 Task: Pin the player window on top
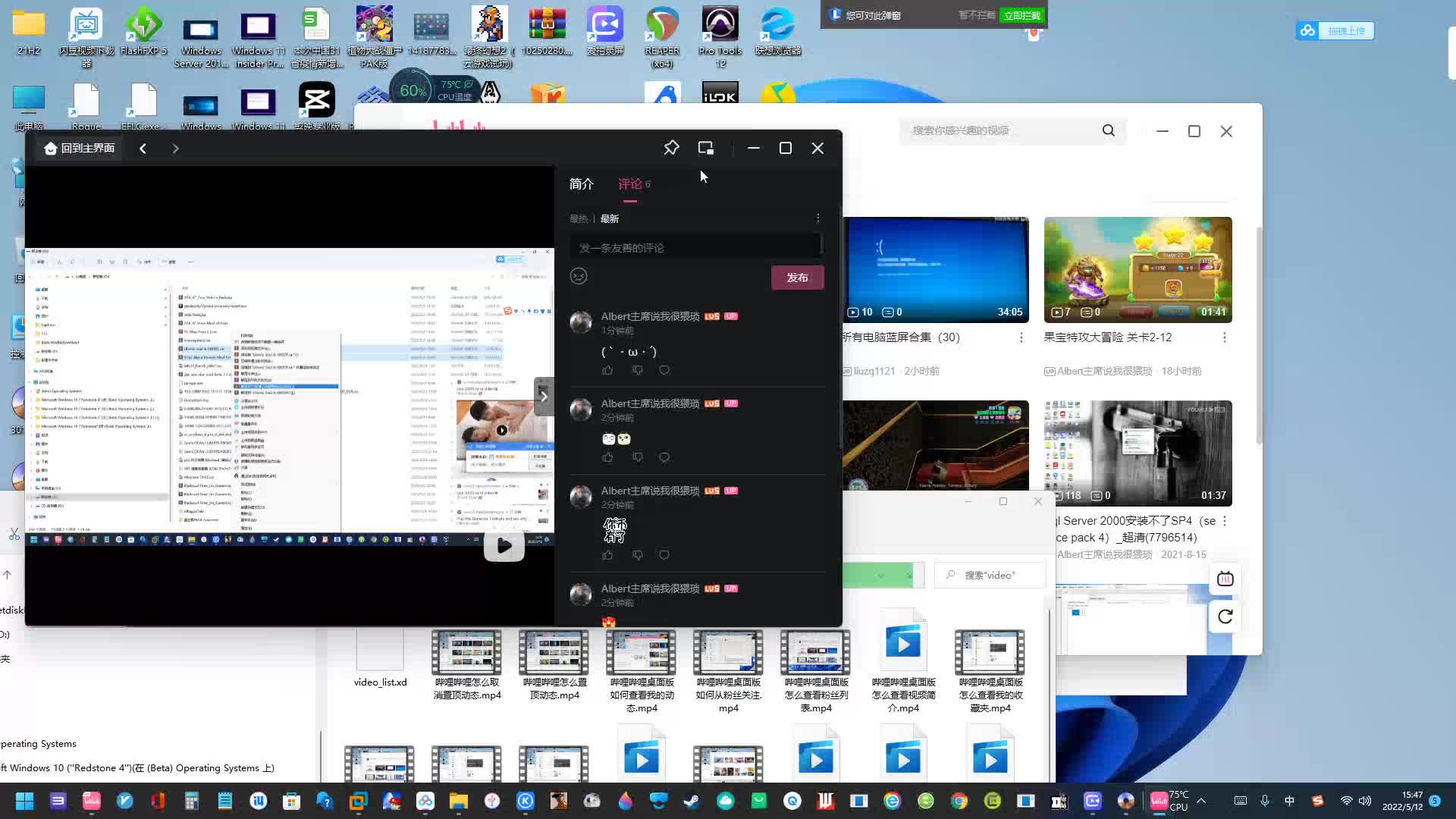point(671,148)
